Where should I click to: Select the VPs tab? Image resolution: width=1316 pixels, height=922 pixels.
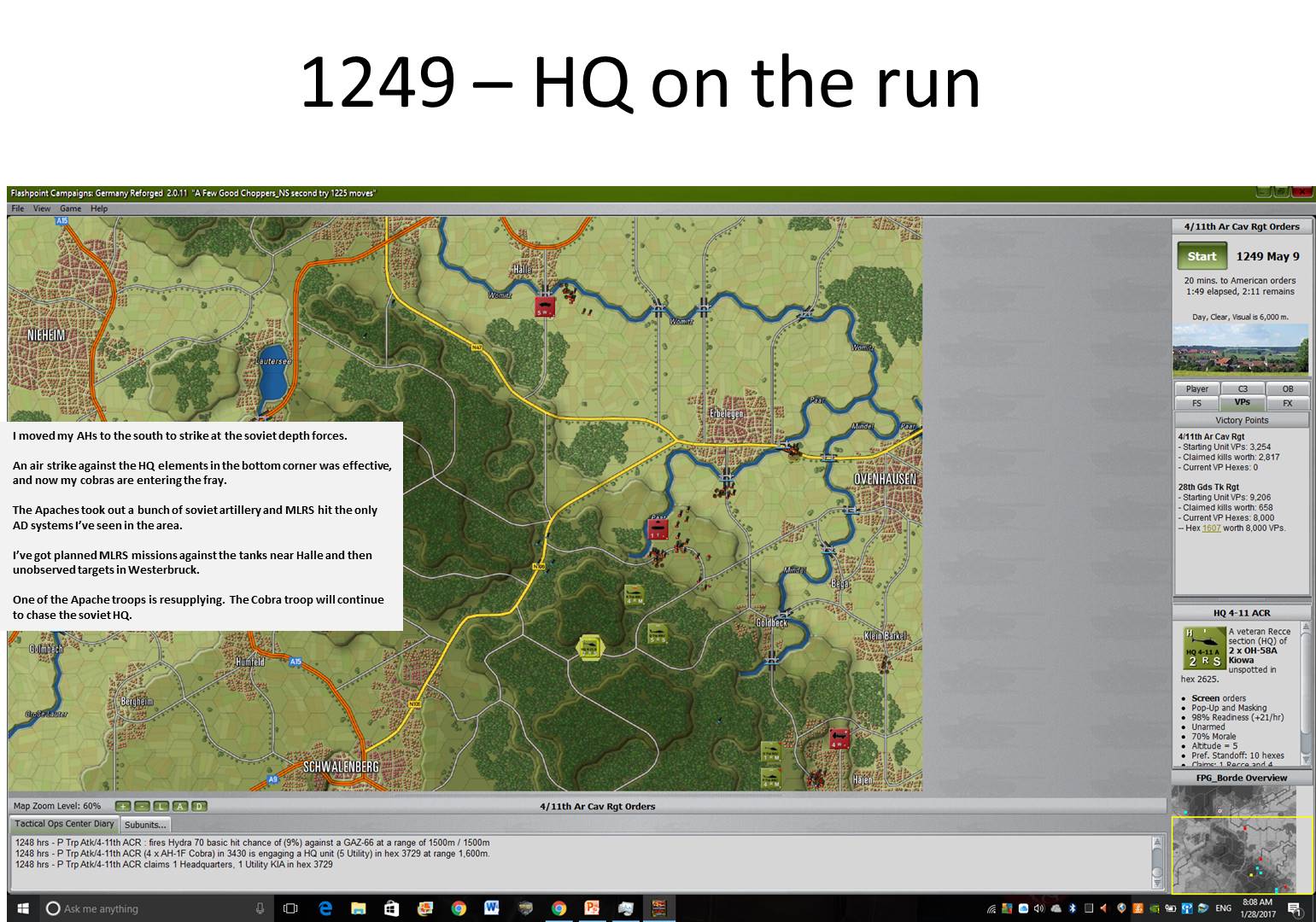[1243, 403]
